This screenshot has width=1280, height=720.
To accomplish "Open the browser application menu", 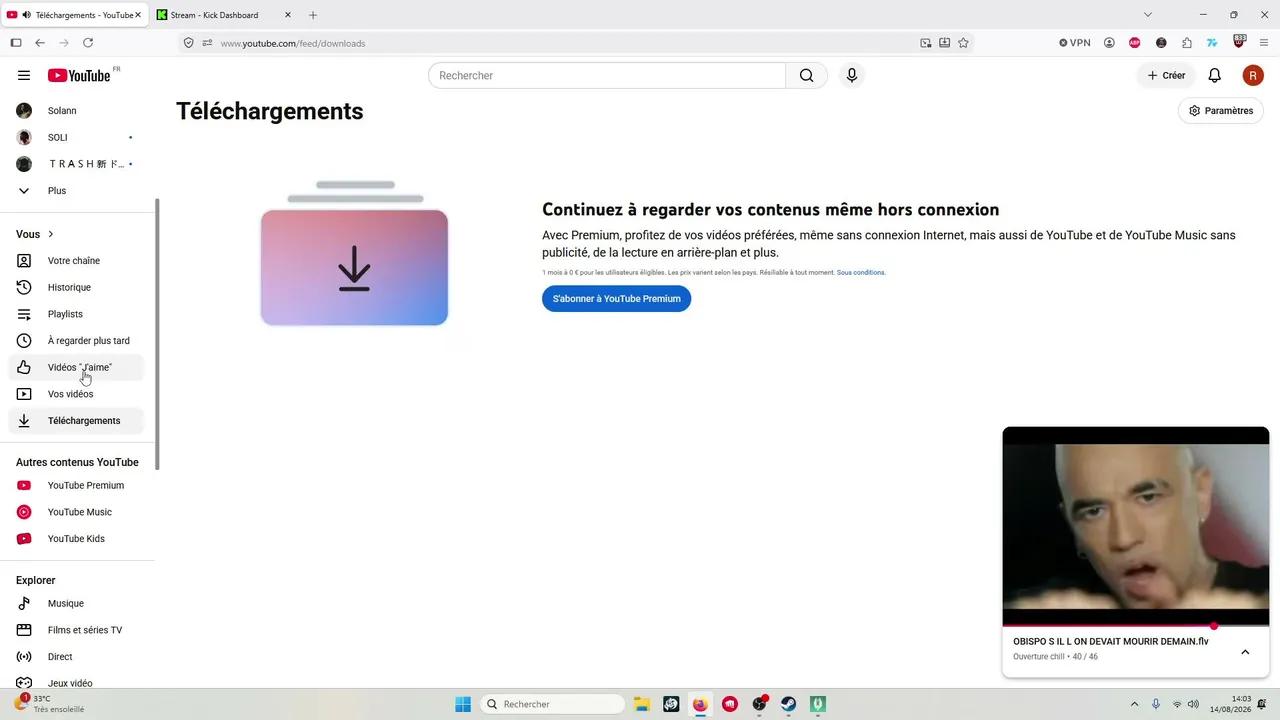I will click(x=1264, y=43).
